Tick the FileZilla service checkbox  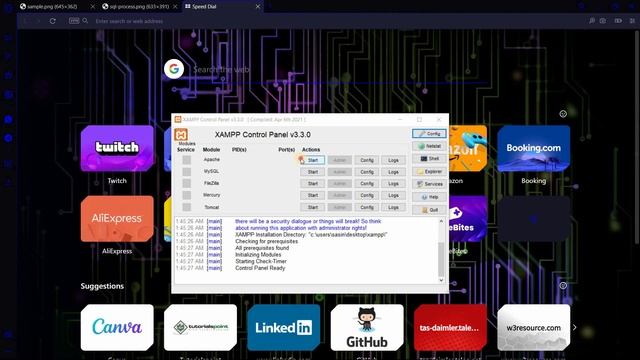(187, 184)
